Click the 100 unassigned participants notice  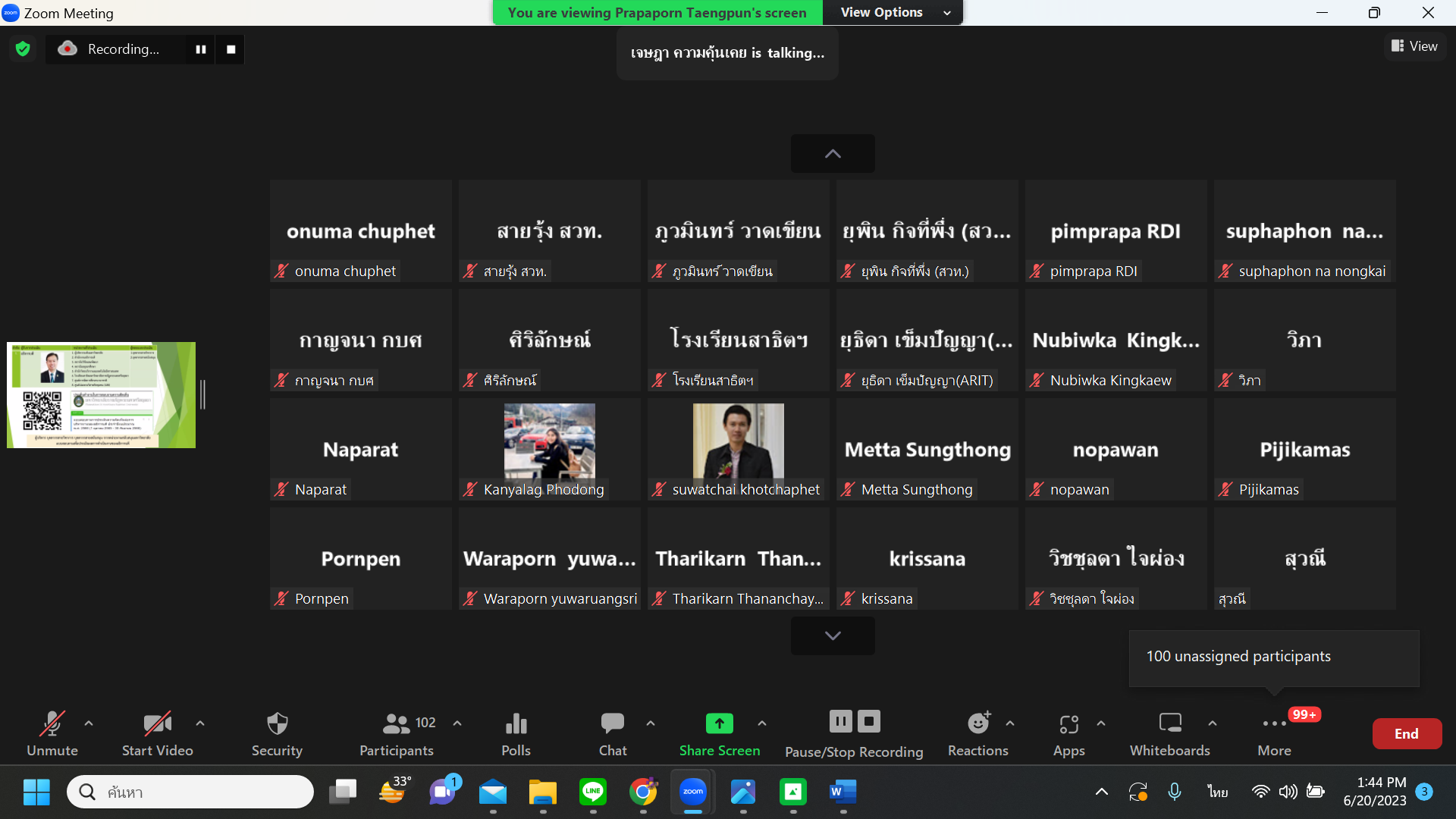pyautogui.click(x=1274, y=657)
